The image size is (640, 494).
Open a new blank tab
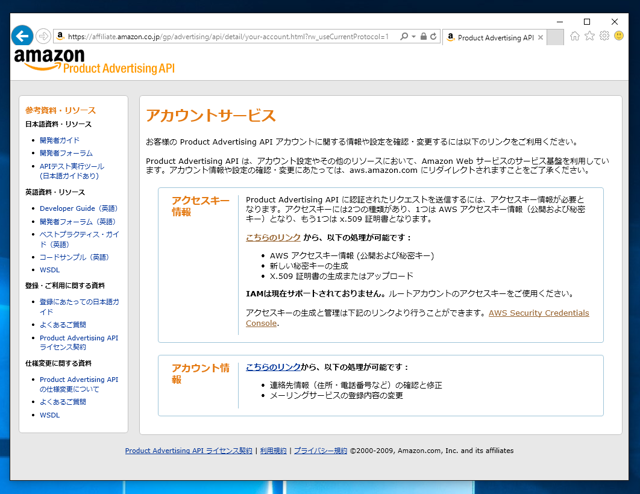click(555, 37)
